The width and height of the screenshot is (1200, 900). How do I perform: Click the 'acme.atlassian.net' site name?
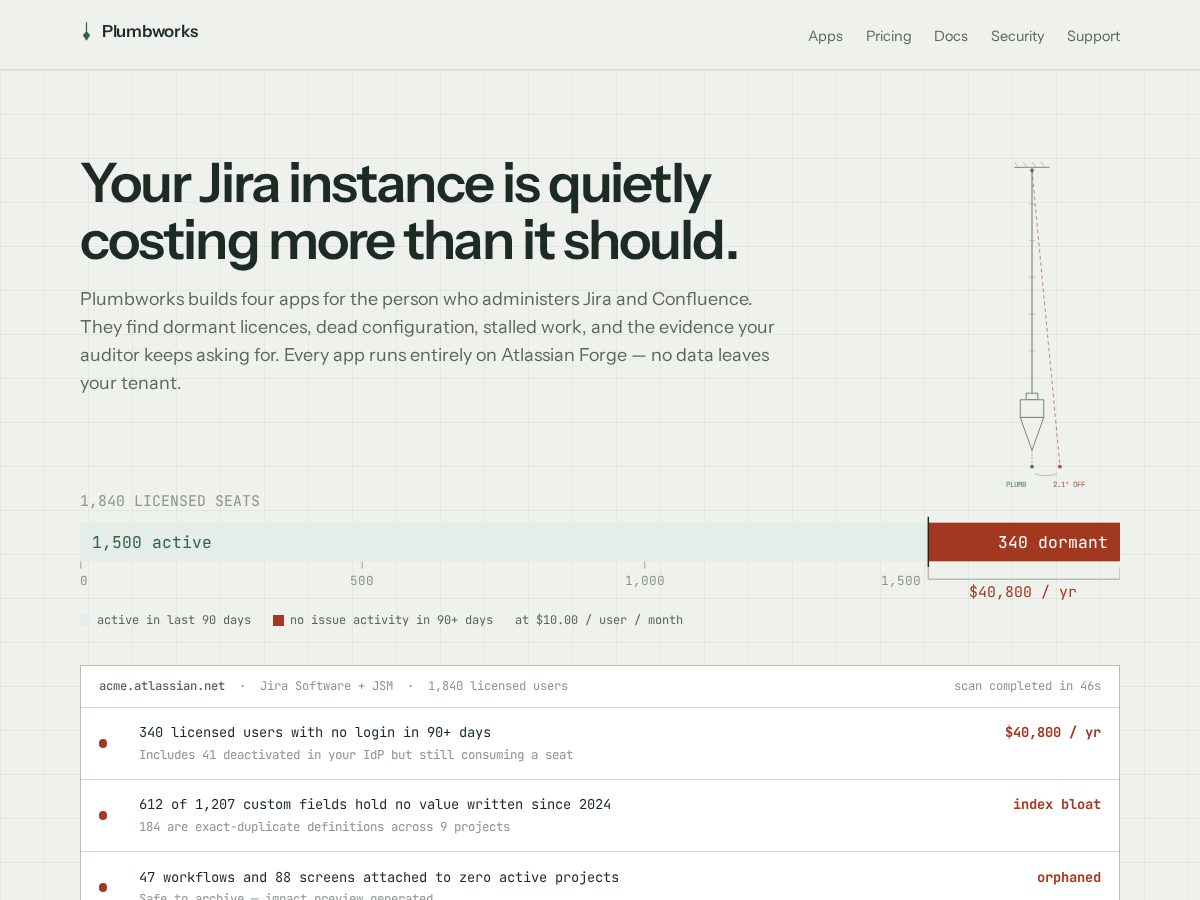click(x=162, y=686)
